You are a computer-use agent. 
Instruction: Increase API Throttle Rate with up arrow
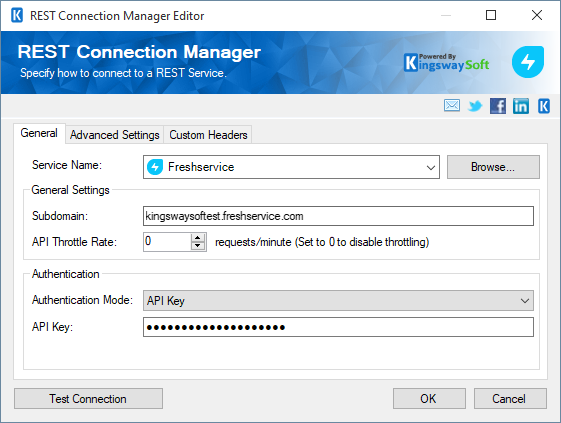tap(198, 238)
